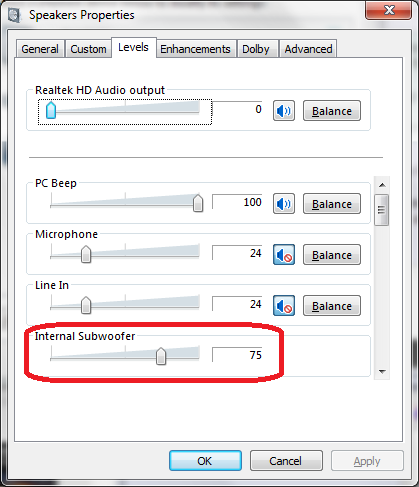The width and height of the screenshot is (419, 487).
Task: Open Balance for Realtek HD Audio output
Action: click(x=332, y=110)
